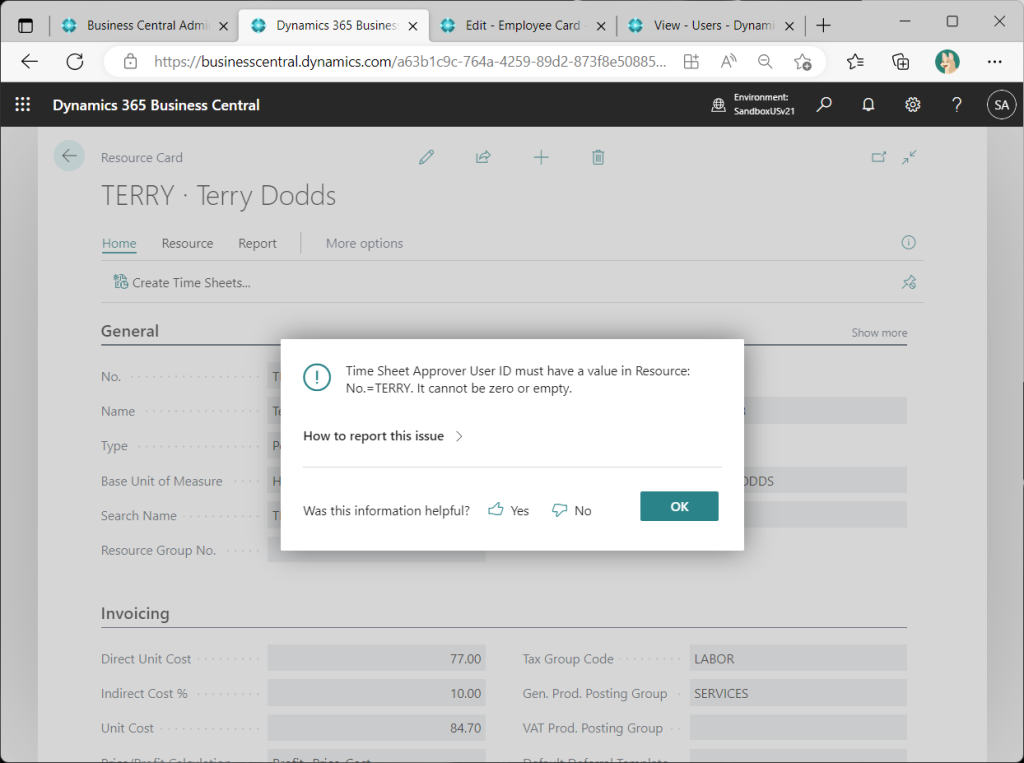Click the VAT Prod. Posting Group field
1024x763 pixels.
(798, 728)
